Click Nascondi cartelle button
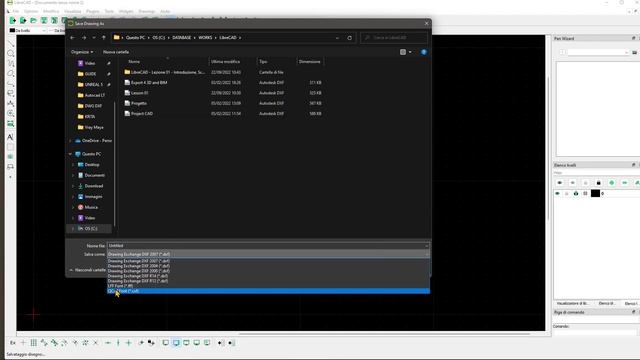This screenshot has height=360, width=640. pos(88,270)
